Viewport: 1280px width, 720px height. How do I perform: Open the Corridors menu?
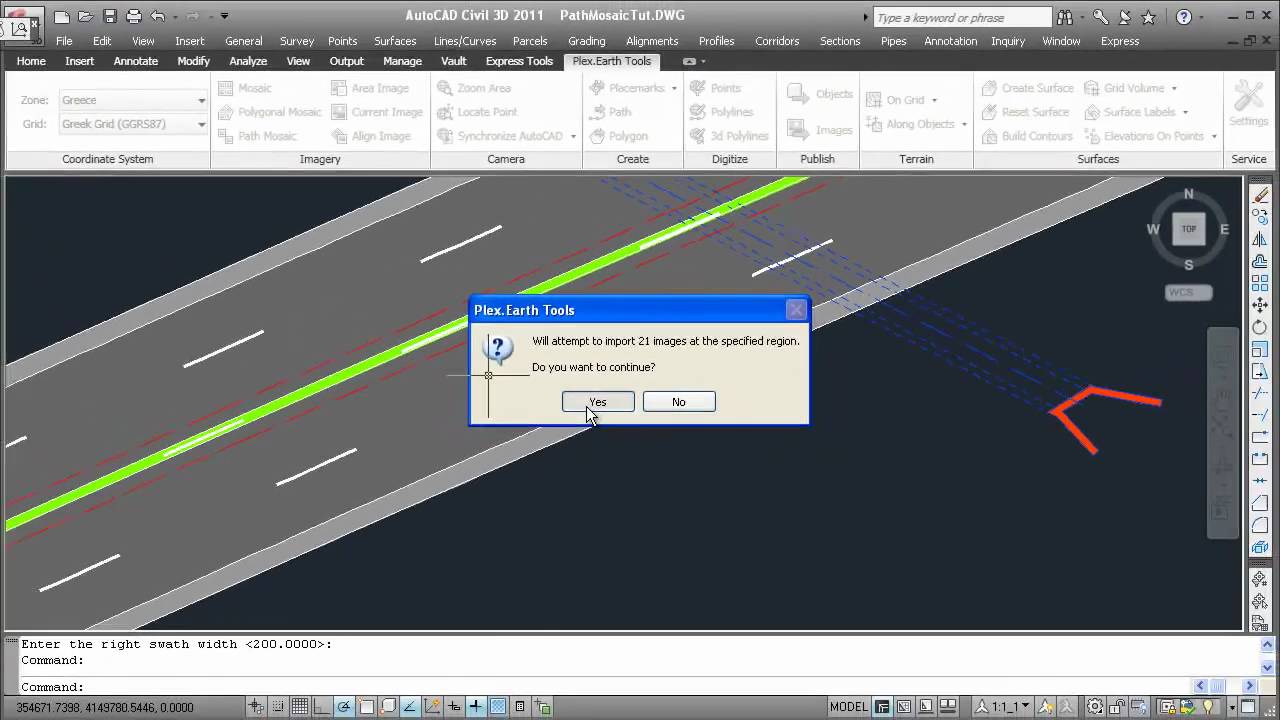pyautogui.click(x=777, y=41)
